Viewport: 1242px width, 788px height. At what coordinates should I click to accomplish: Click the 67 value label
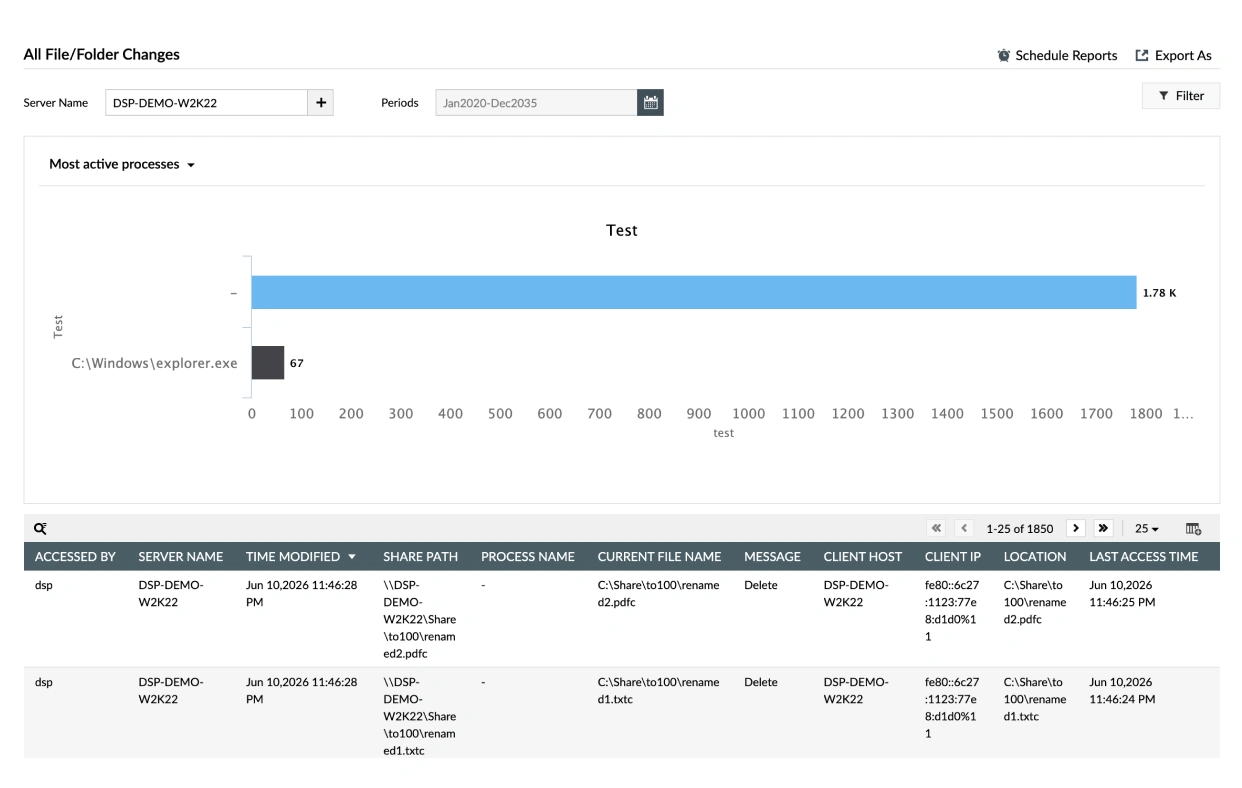pyautogui.click(x=296, y=363)
